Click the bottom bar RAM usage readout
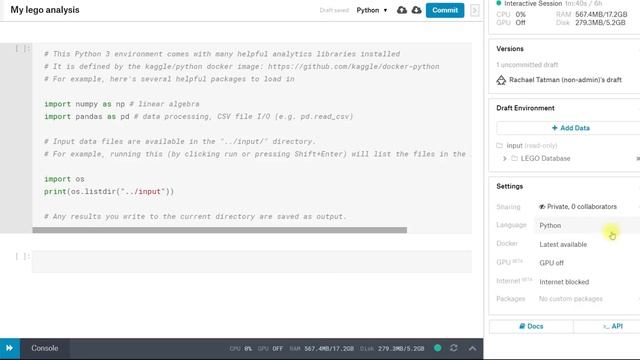Viewport: 640px width, 360px height. pyautogui.click(x=322, y=349)
